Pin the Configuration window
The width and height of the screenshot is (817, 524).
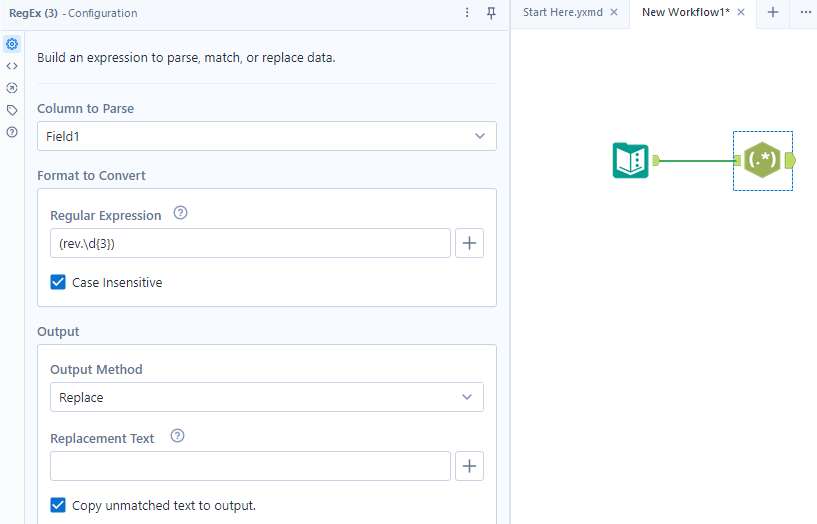click(x=491, y=13)
